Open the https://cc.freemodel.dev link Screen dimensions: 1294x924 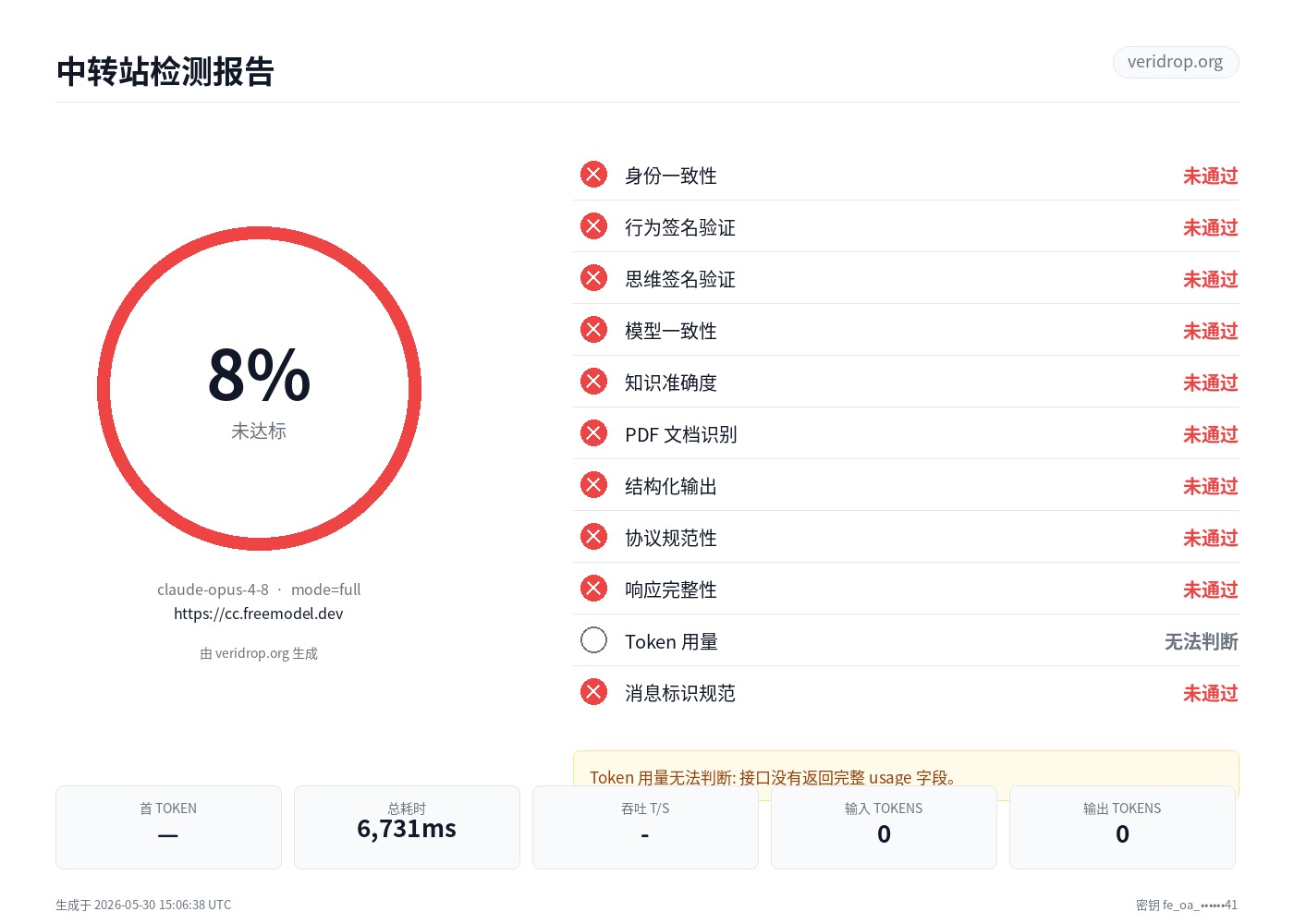259,614
